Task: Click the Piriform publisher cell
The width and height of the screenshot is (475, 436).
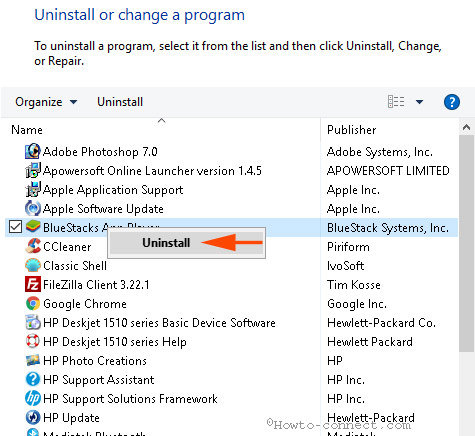Action: coord(348,247)
